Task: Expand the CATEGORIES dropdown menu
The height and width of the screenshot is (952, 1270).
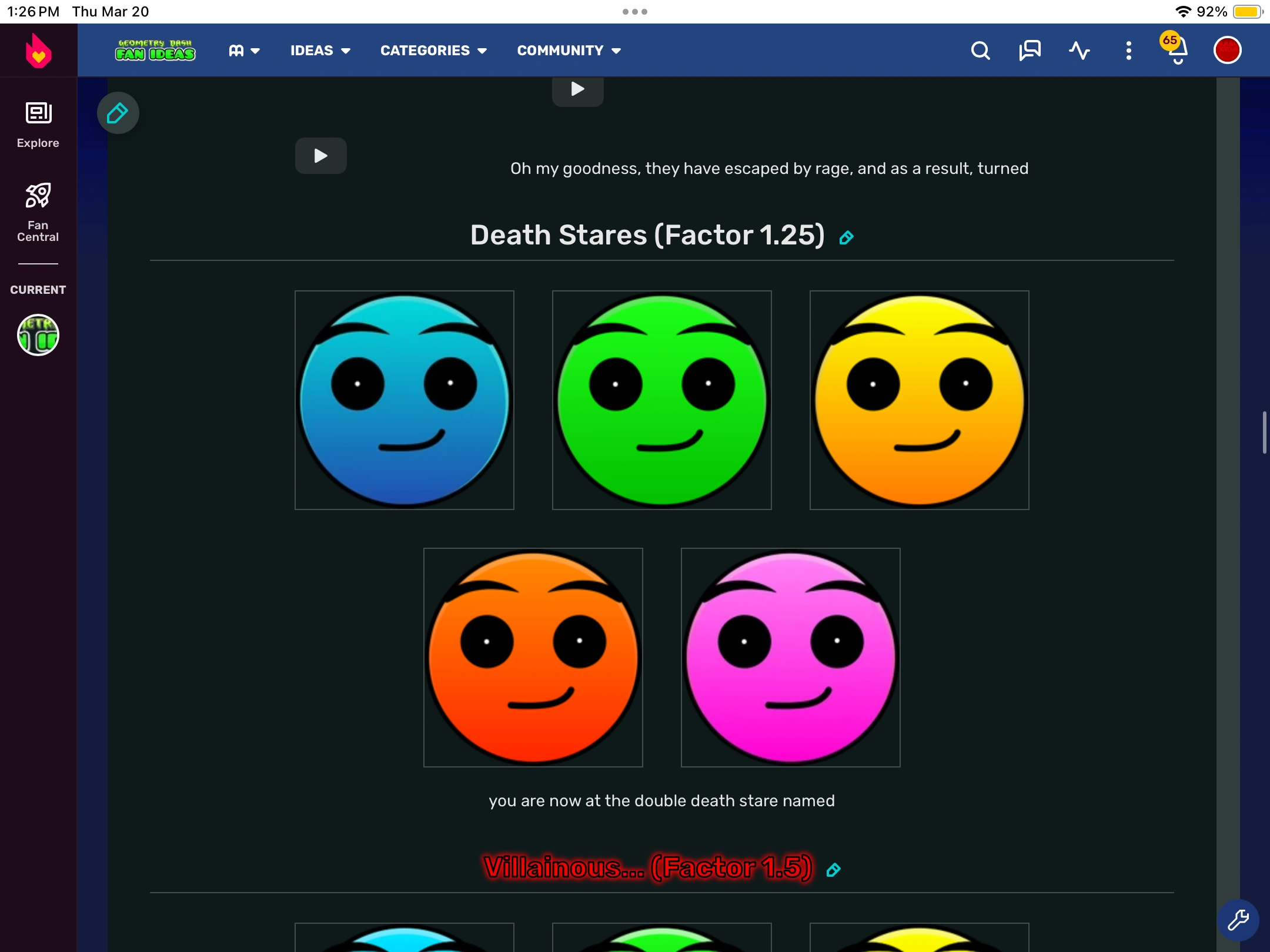Action: (433, 51)
